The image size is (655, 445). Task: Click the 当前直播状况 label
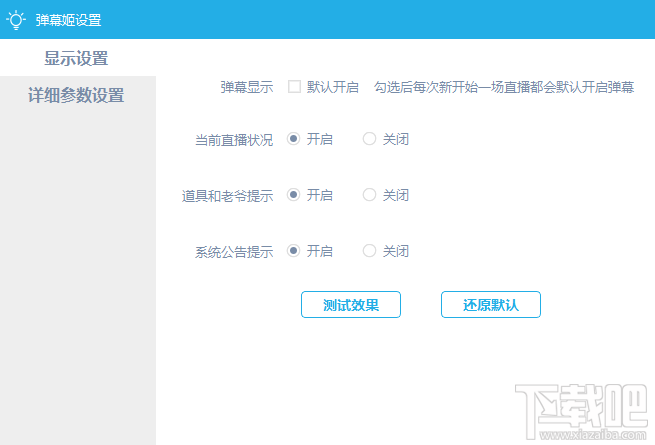234,140
